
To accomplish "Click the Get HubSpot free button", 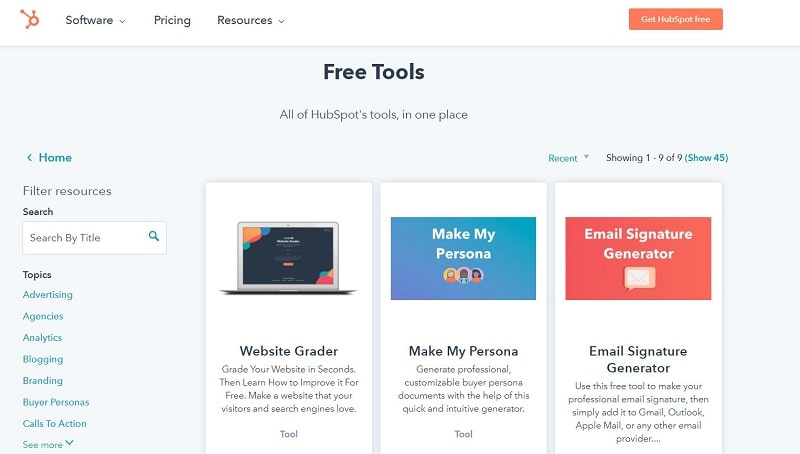I will [676, 19].
